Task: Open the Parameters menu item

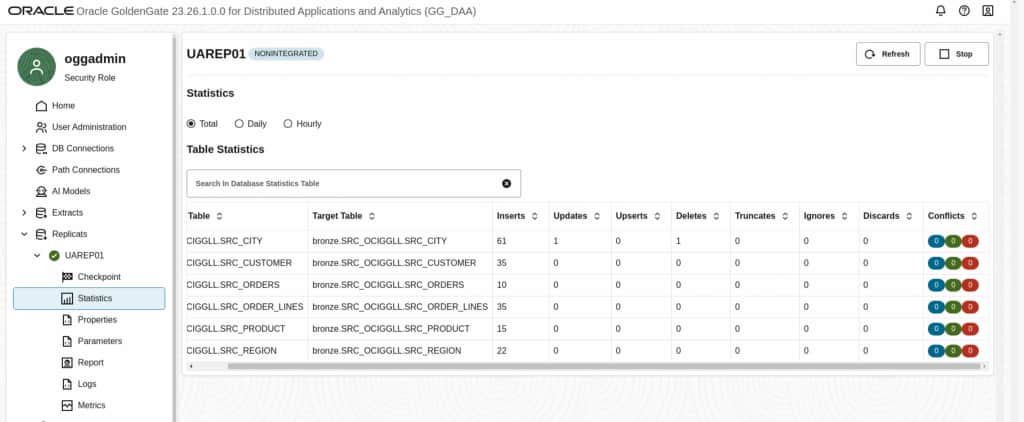Action: click(x=99, y=341)
